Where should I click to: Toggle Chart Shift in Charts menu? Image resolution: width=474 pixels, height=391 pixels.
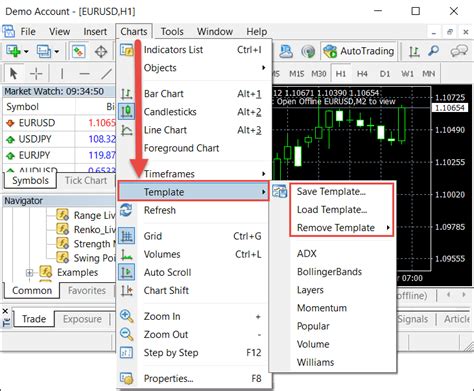195,290
